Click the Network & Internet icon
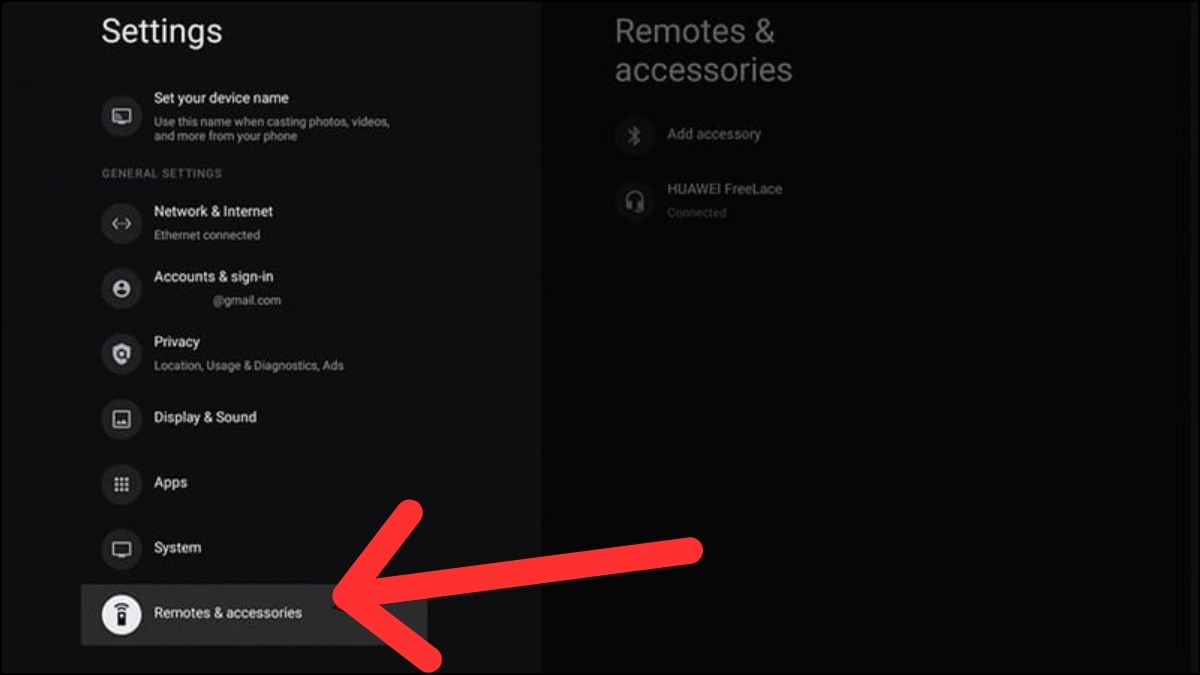The height and width of the screenshot is (675, 1200). (121, 223)
